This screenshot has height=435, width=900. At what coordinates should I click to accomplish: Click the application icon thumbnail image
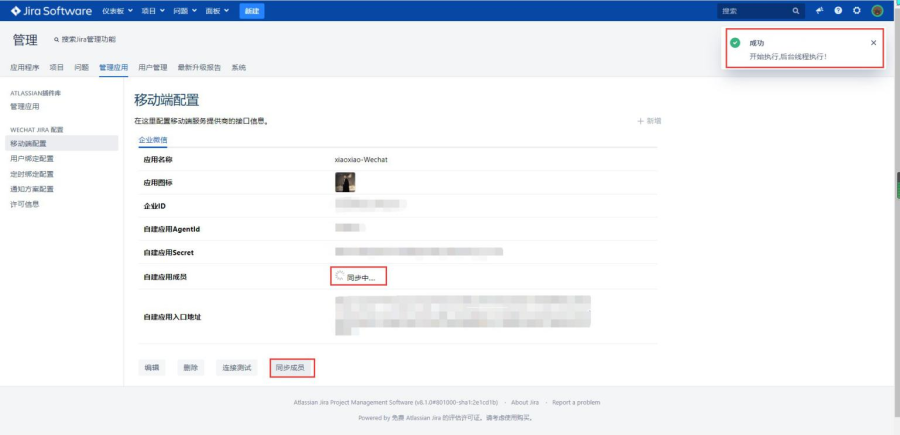point(344,182)
